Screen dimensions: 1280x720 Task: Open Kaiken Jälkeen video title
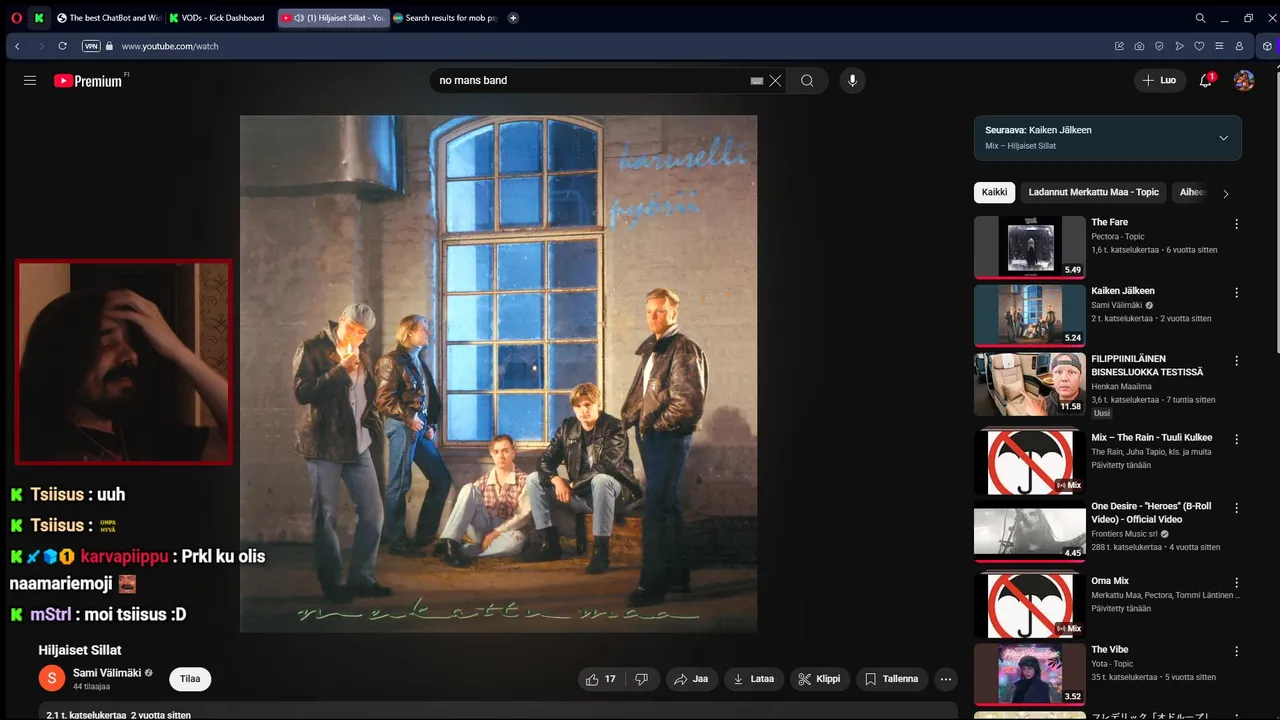click(1122, 291)
